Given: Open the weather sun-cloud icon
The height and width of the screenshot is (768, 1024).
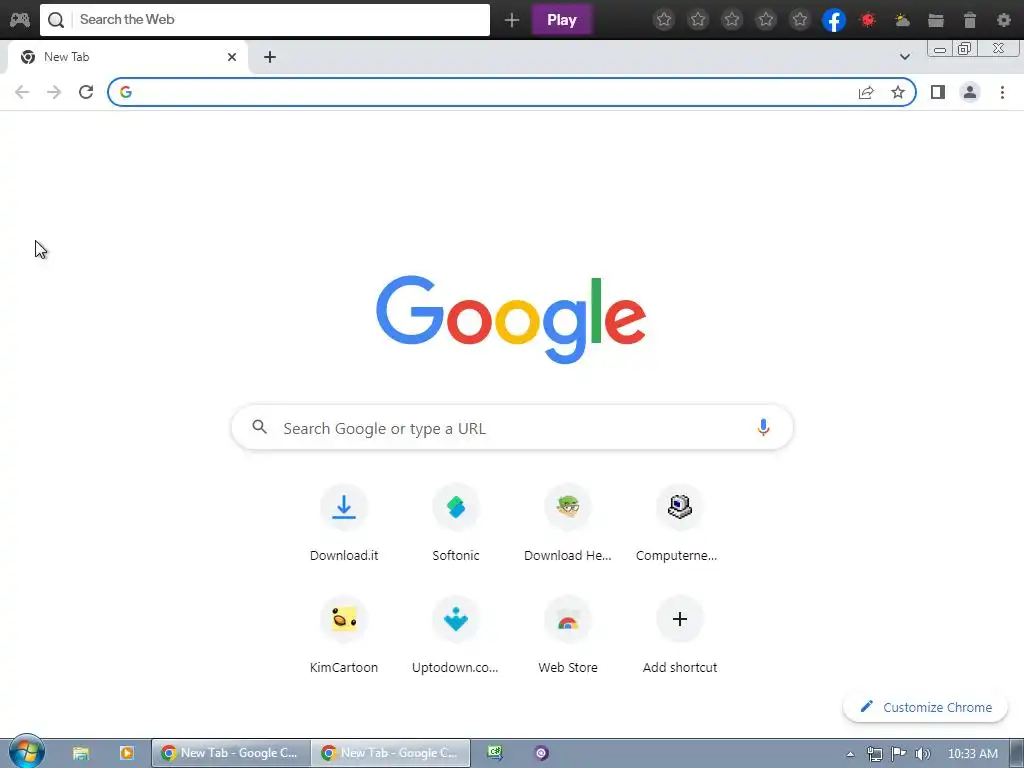Looking at the screenshot, I should 902,20.
